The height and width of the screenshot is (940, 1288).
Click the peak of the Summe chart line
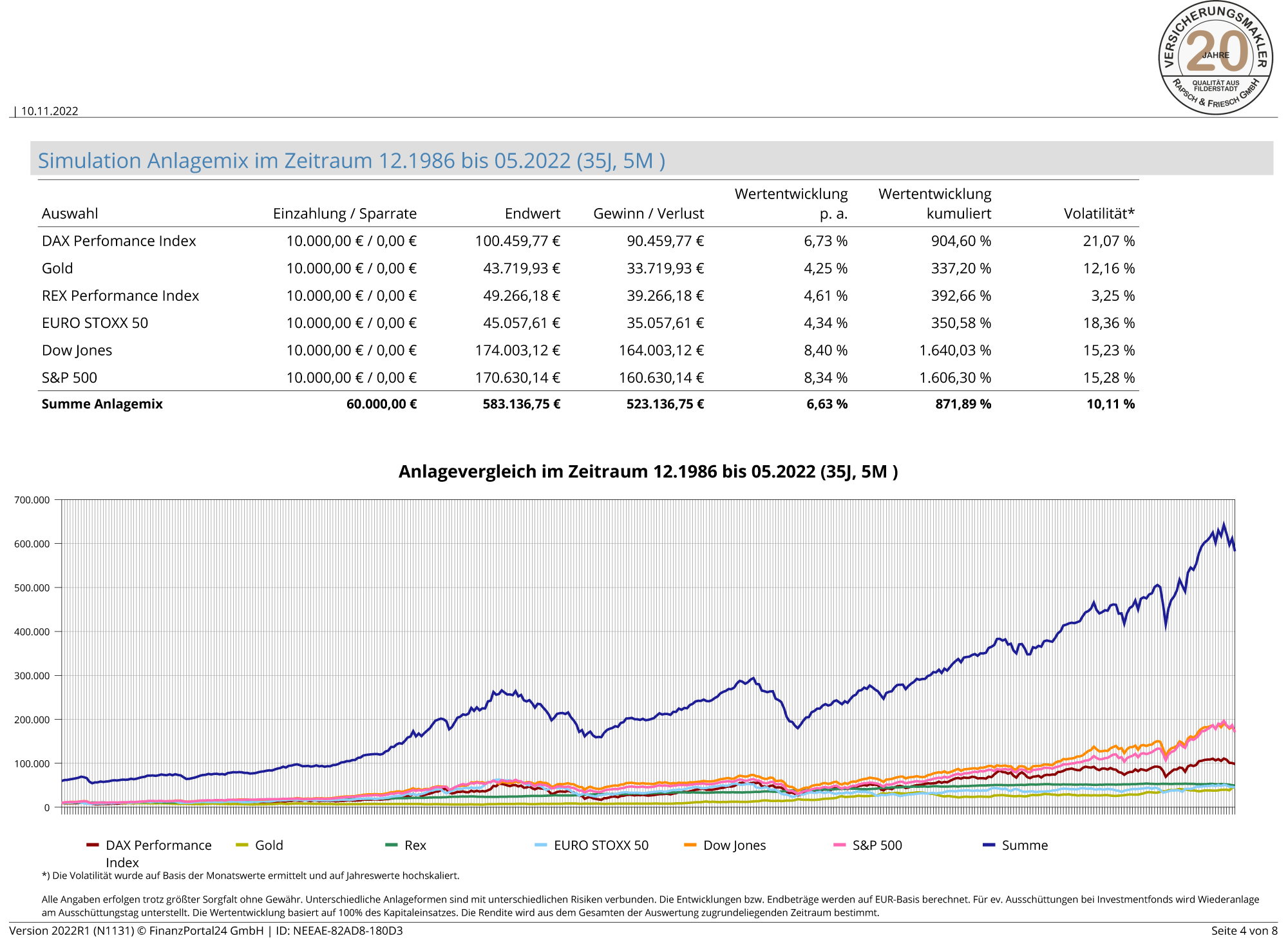1224,524
